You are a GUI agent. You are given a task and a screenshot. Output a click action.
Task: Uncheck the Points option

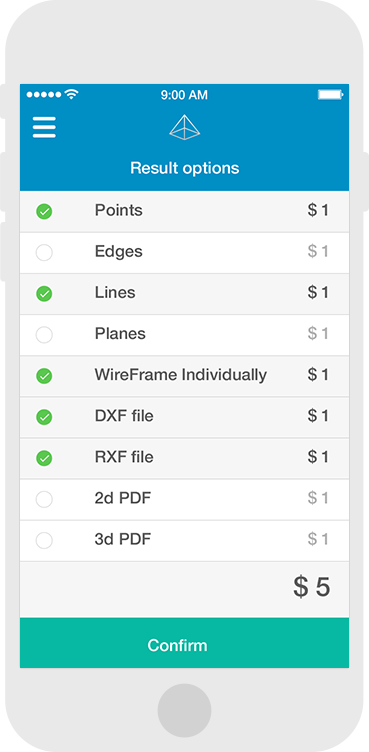tap(44, 212)
